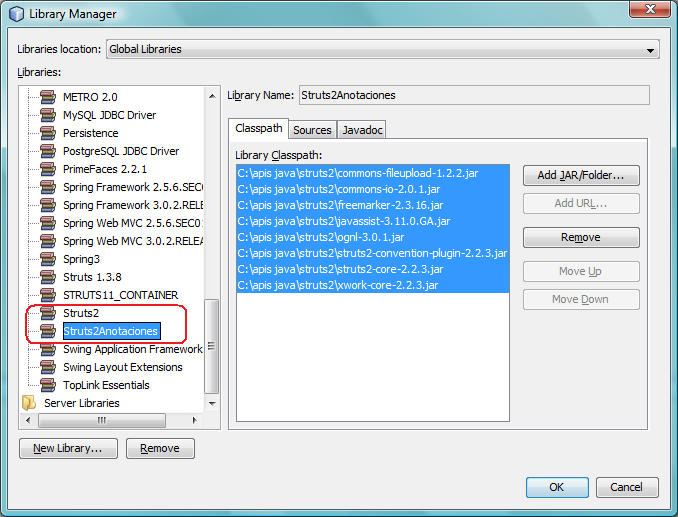
Task: Click Remove under the libraries tree
Action: point(160,448)
